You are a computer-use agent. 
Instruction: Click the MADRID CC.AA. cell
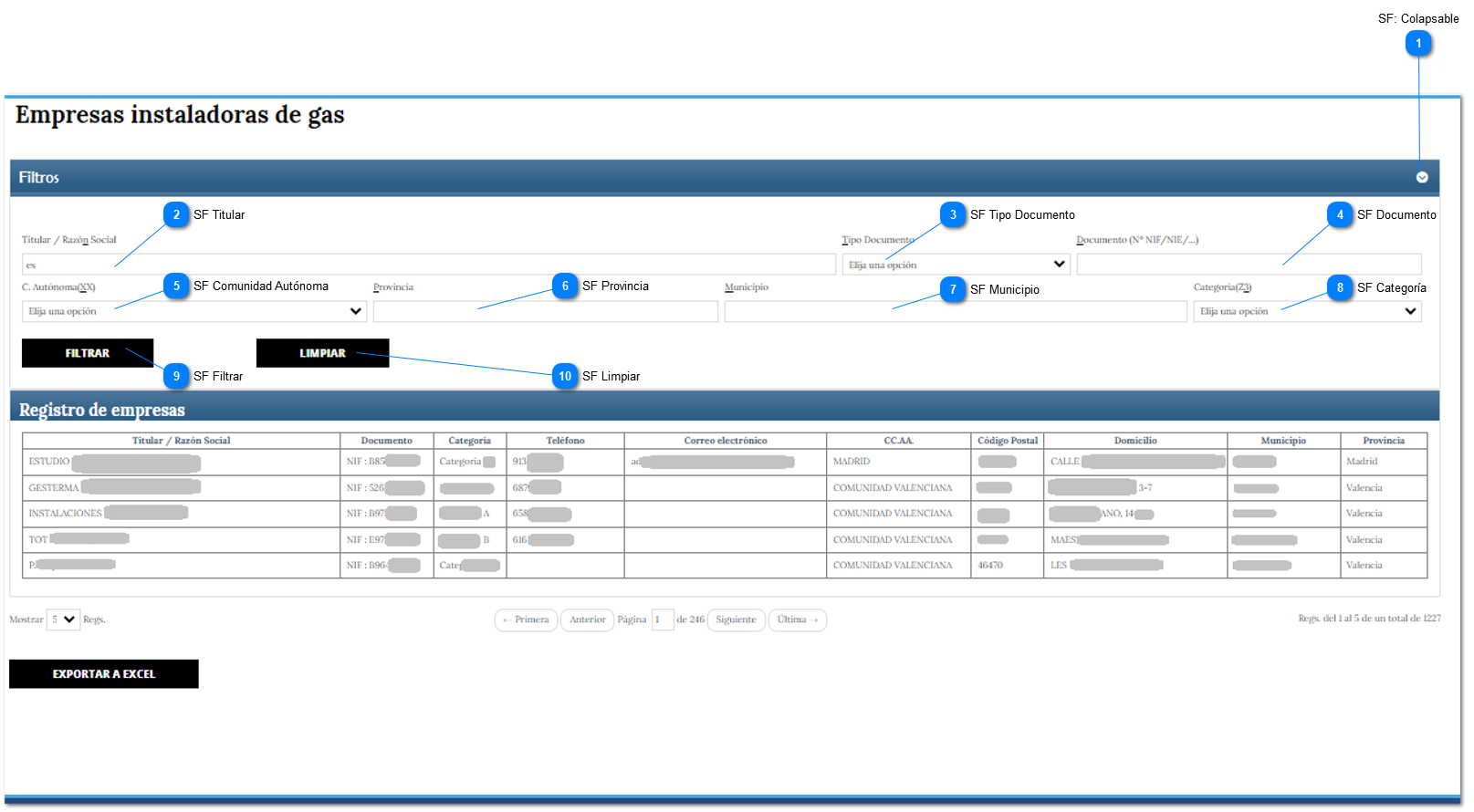(899, 462)
